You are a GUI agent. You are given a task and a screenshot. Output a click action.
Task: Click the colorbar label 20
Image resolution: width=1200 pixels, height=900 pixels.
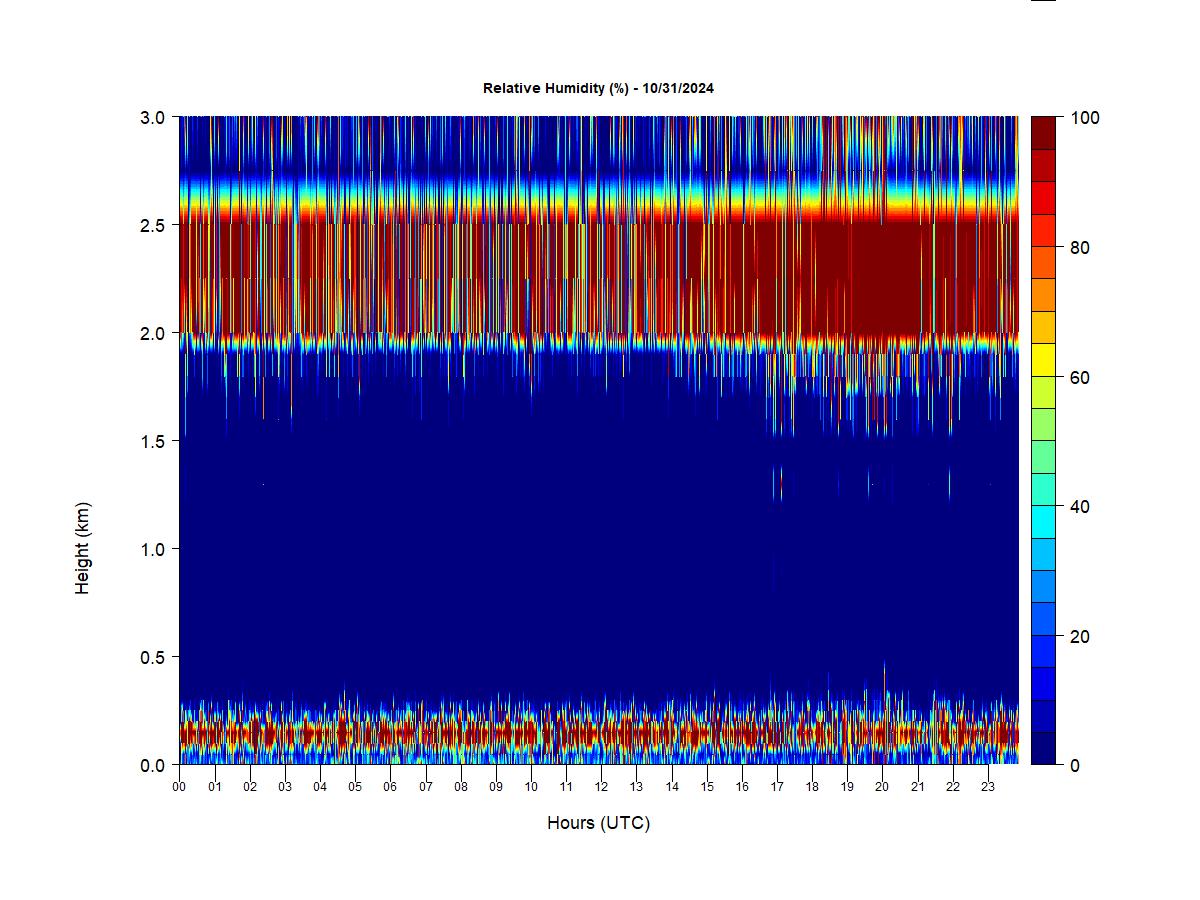1079,636
